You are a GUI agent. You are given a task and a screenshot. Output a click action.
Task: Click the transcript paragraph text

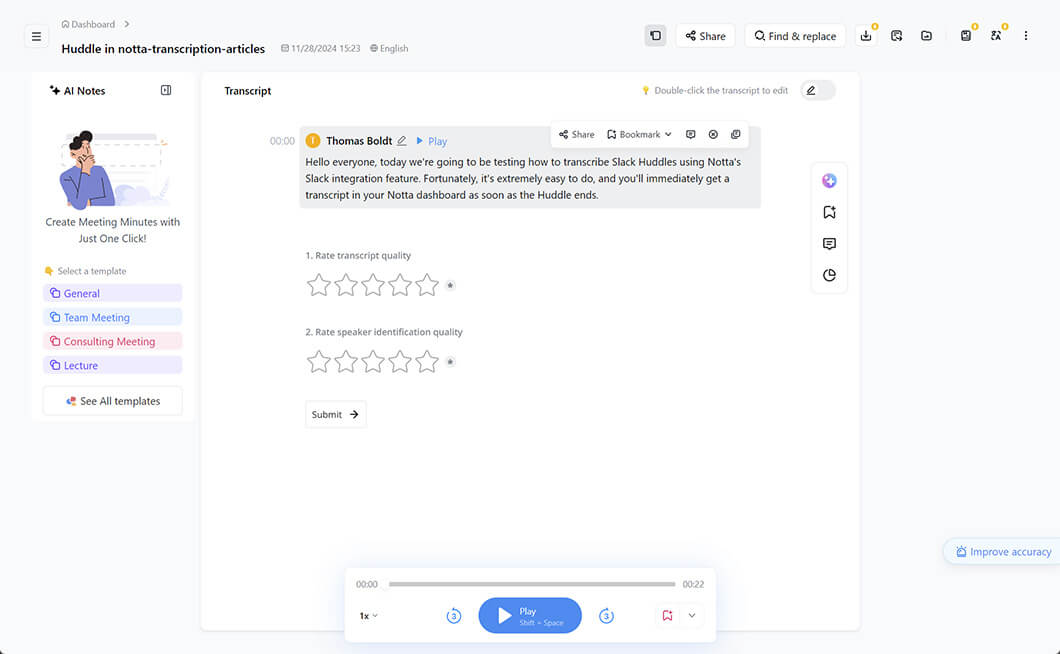pyautogui.click(x=523, y=179)
